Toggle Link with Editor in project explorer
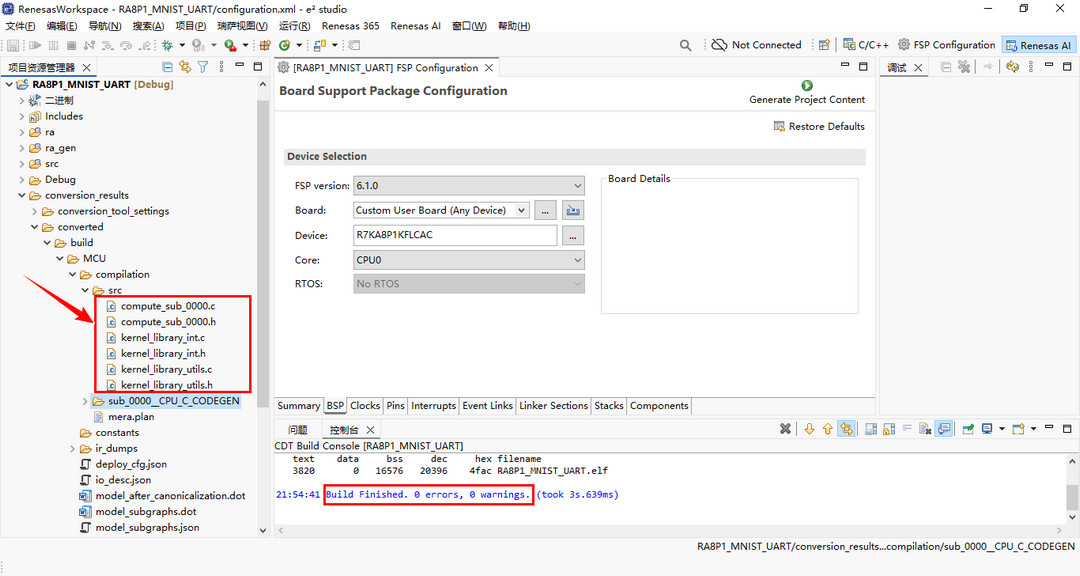Viewport: 1080px width, 576px height. click(x=185, y=67)
